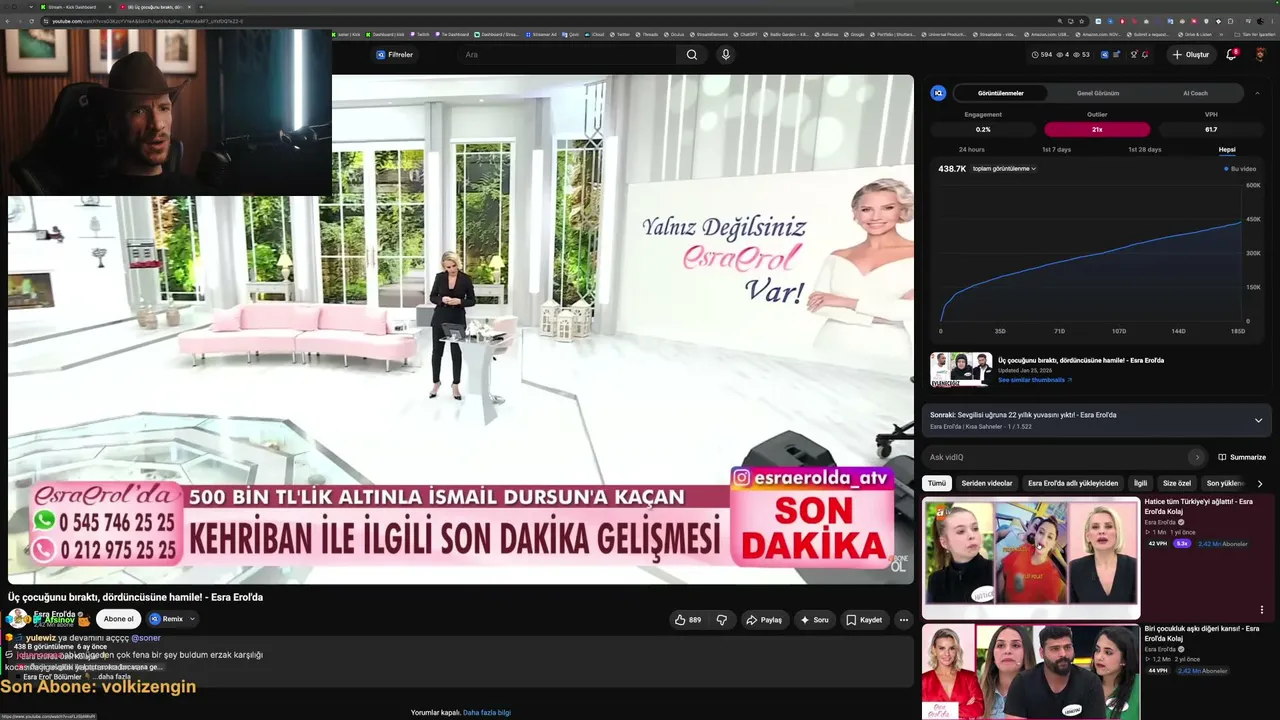Select the 1st 28 days range

click(1144, 149)
